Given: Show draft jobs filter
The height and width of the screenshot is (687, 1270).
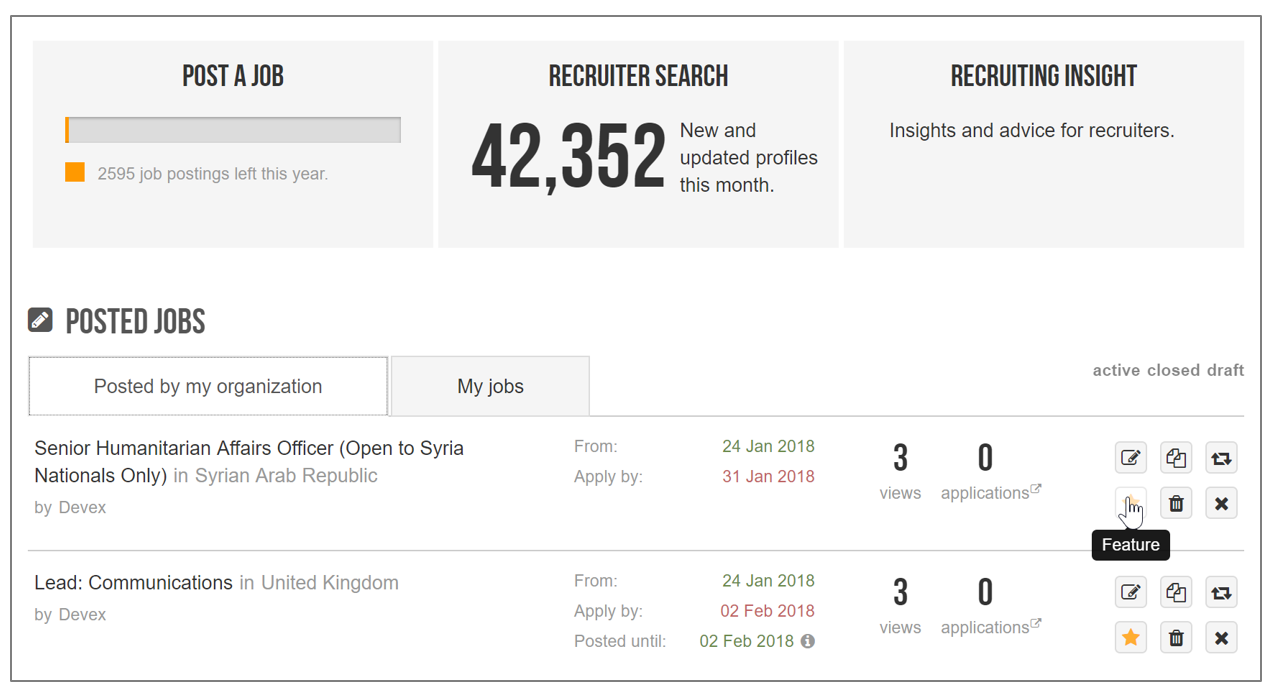Looking at the screenshot, I should (1225, 370).
